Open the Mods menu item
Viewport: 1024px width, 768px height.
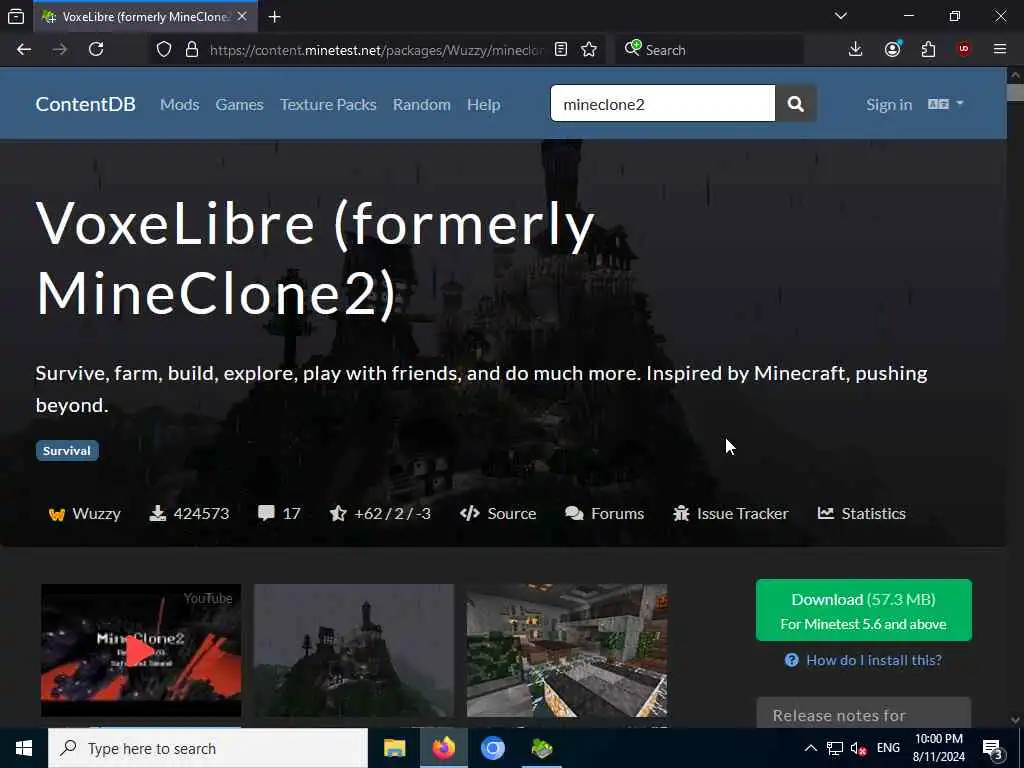(x=180, y=104)
